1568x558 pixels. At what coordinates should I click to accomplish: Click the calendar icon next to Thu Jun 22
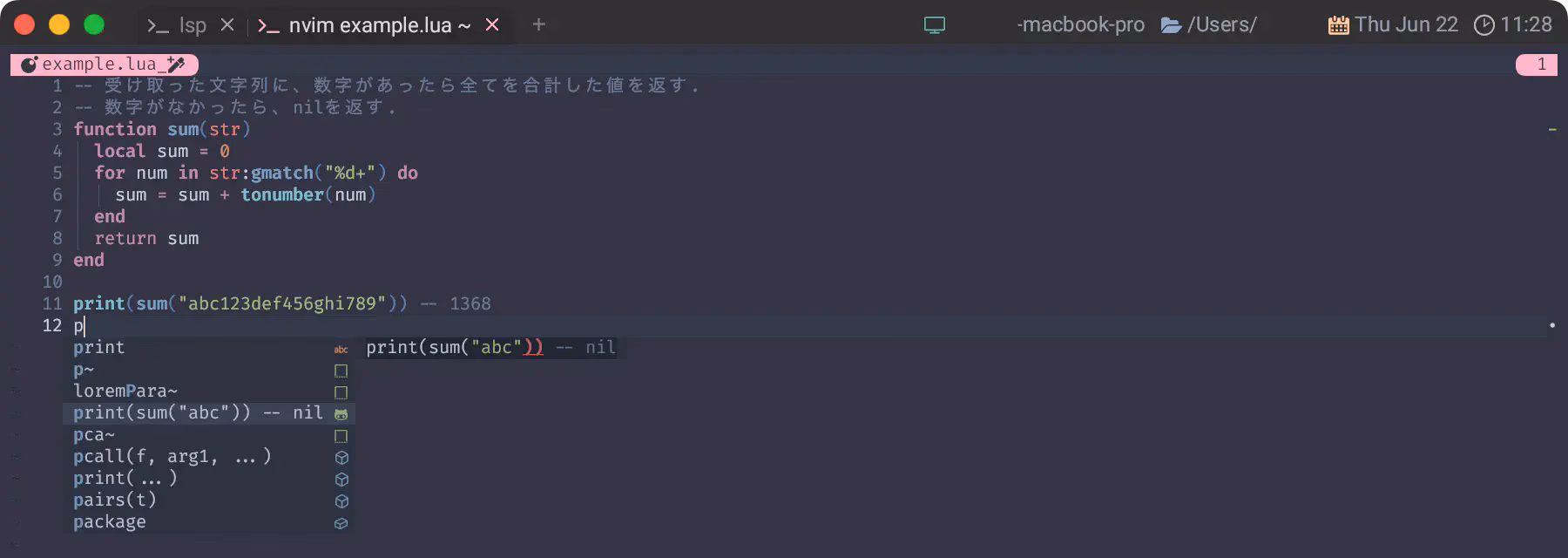1338,25
